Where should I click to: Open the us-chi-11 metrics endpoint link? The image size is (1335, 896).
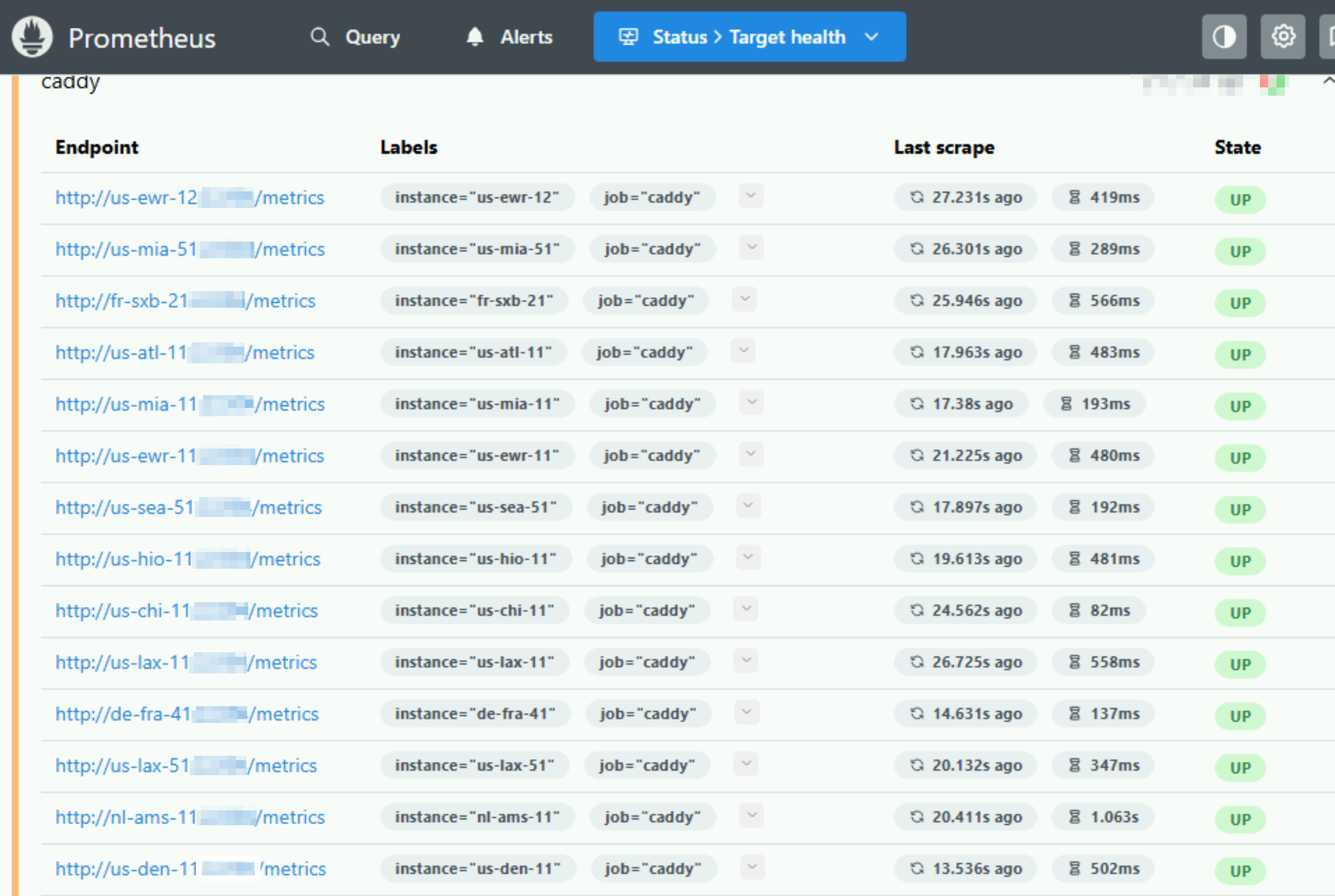(186, 611)
